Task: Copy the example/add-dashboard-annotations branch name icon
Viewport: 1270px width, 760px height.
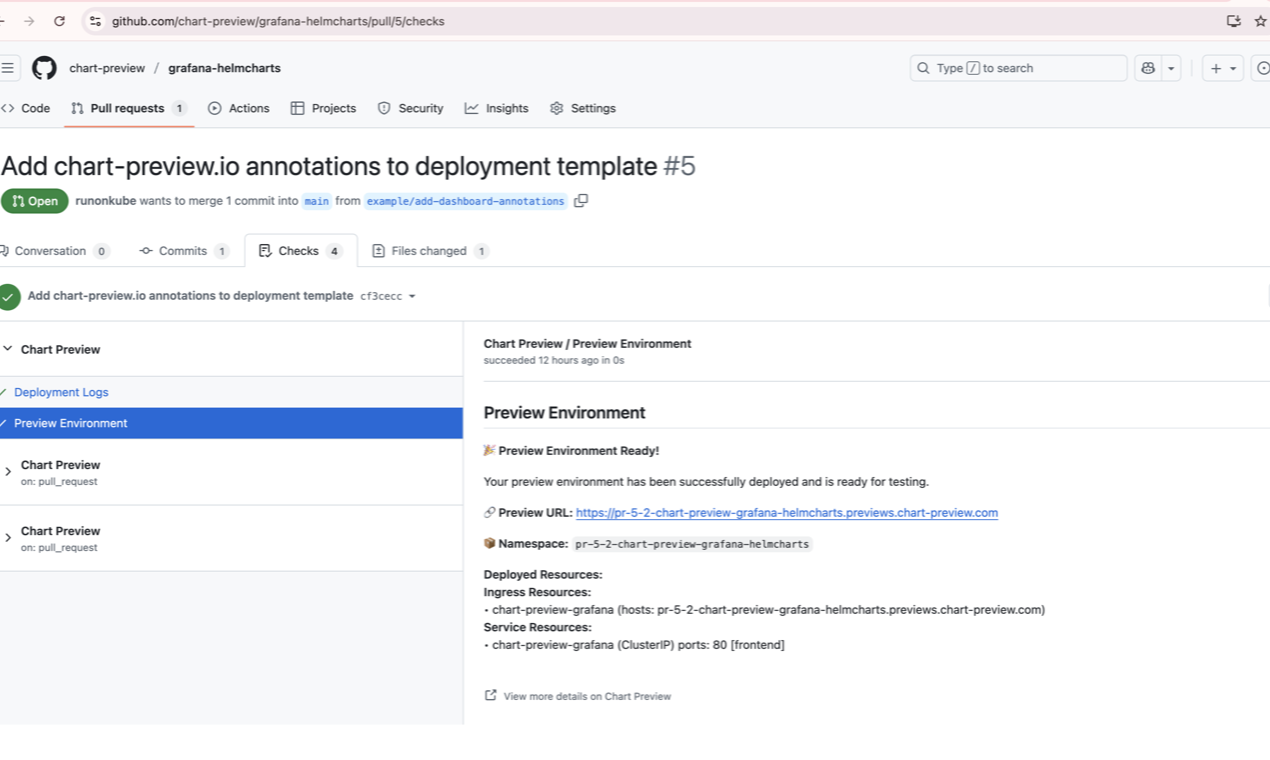Action: coord(581,201)
